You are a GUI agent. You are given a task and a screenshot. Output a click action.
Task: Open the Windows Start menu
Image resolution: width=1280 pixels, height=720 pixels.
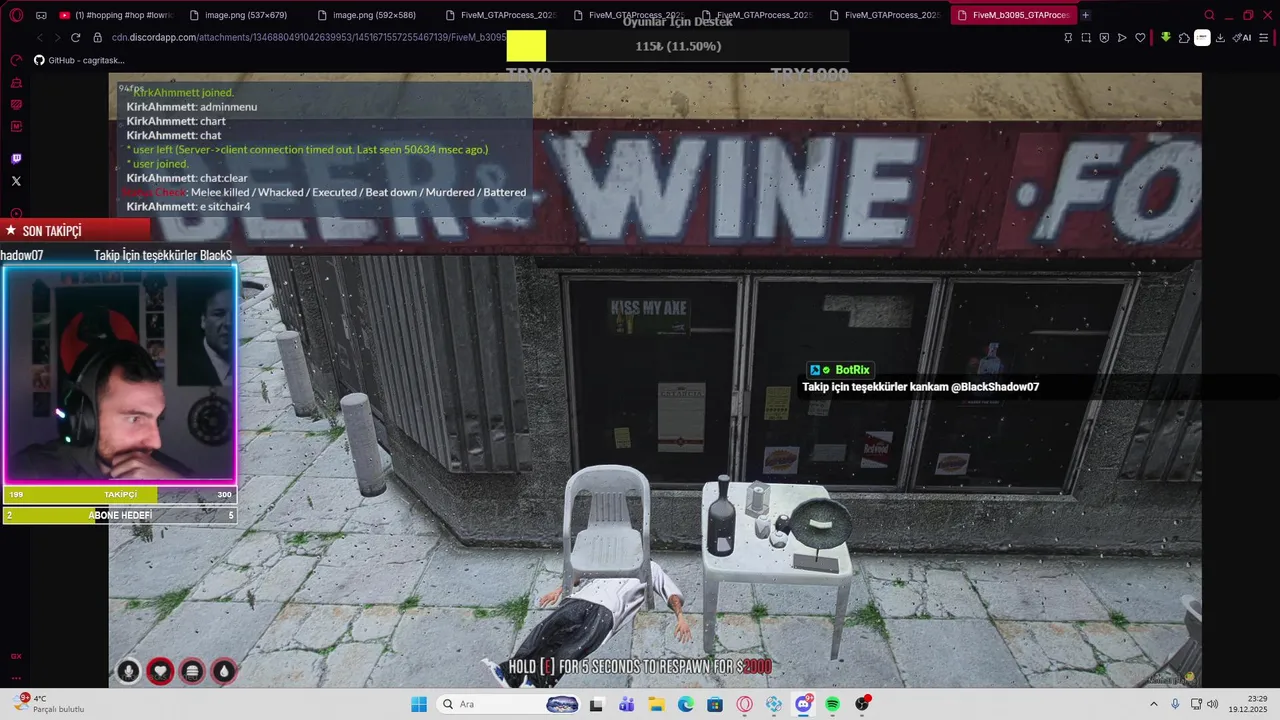click(x=418, y=704)
